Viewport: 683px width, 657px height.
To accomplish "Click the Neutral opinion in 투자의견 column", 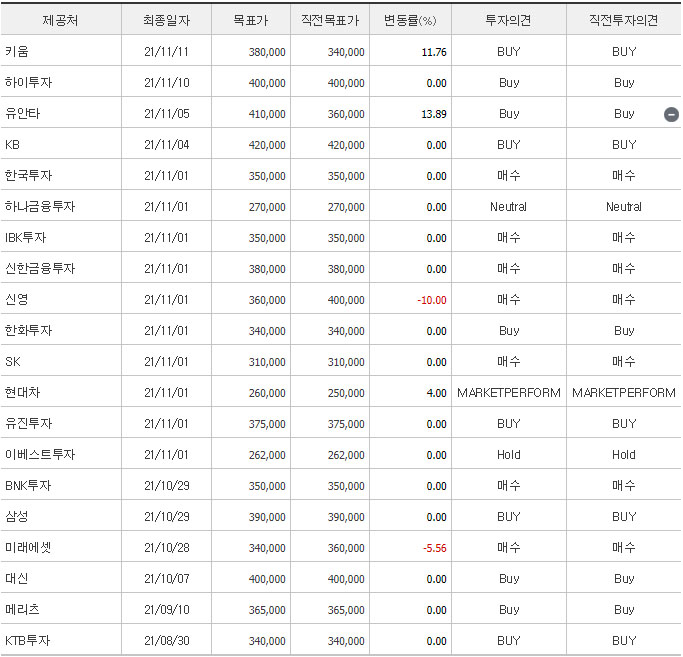I will coord(508,207).
